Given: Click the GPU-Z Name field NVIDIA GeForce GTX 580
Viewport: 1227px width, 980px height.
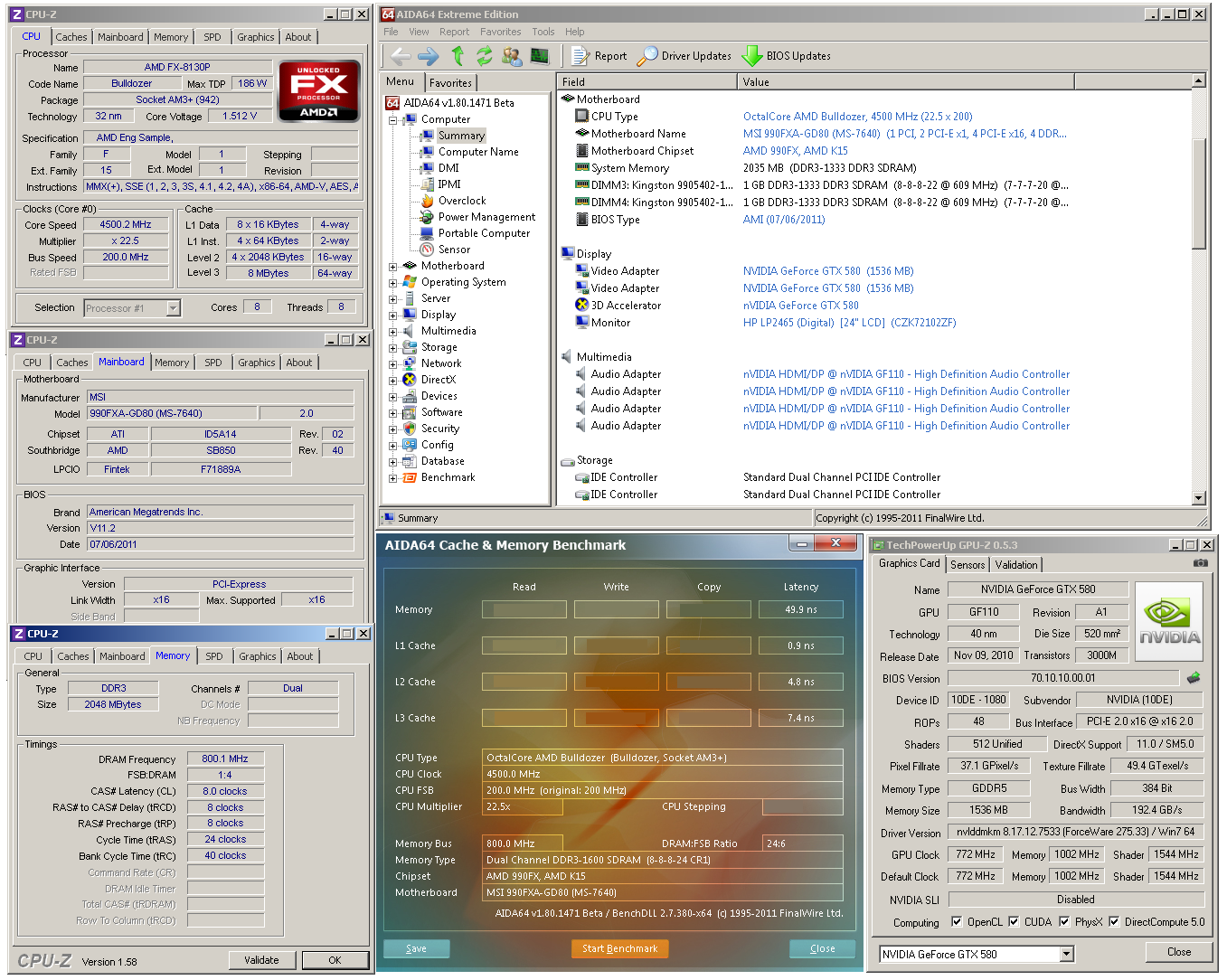Looking at the screenshot, I should point(1038,589).
